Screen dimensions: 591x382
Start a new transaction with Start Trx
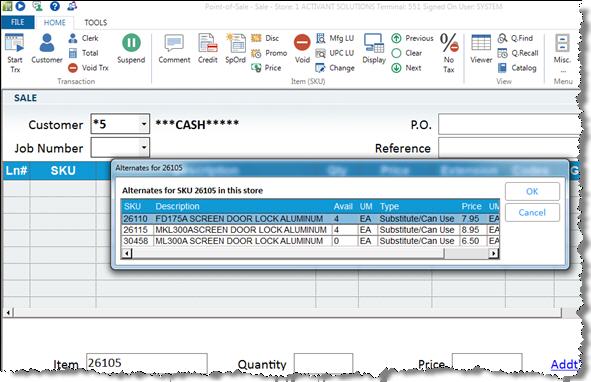[15, 53]
